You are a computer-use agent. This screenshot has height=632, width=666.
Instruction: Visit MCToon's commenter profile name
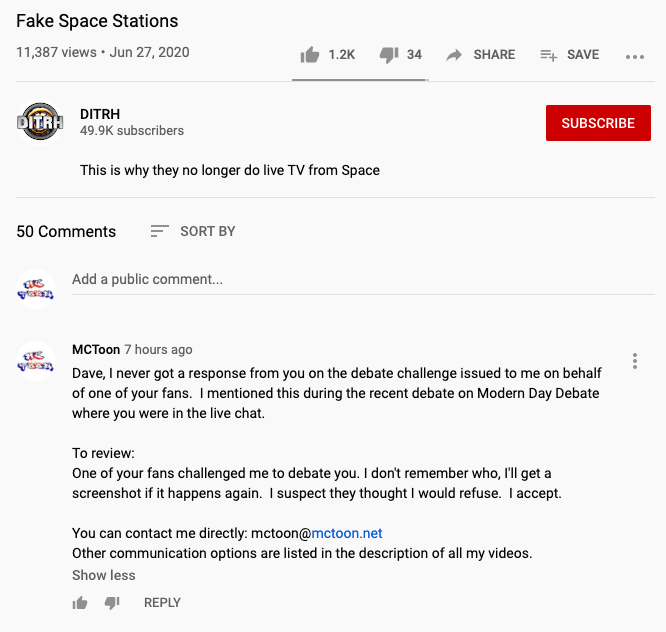pos(96,350)
